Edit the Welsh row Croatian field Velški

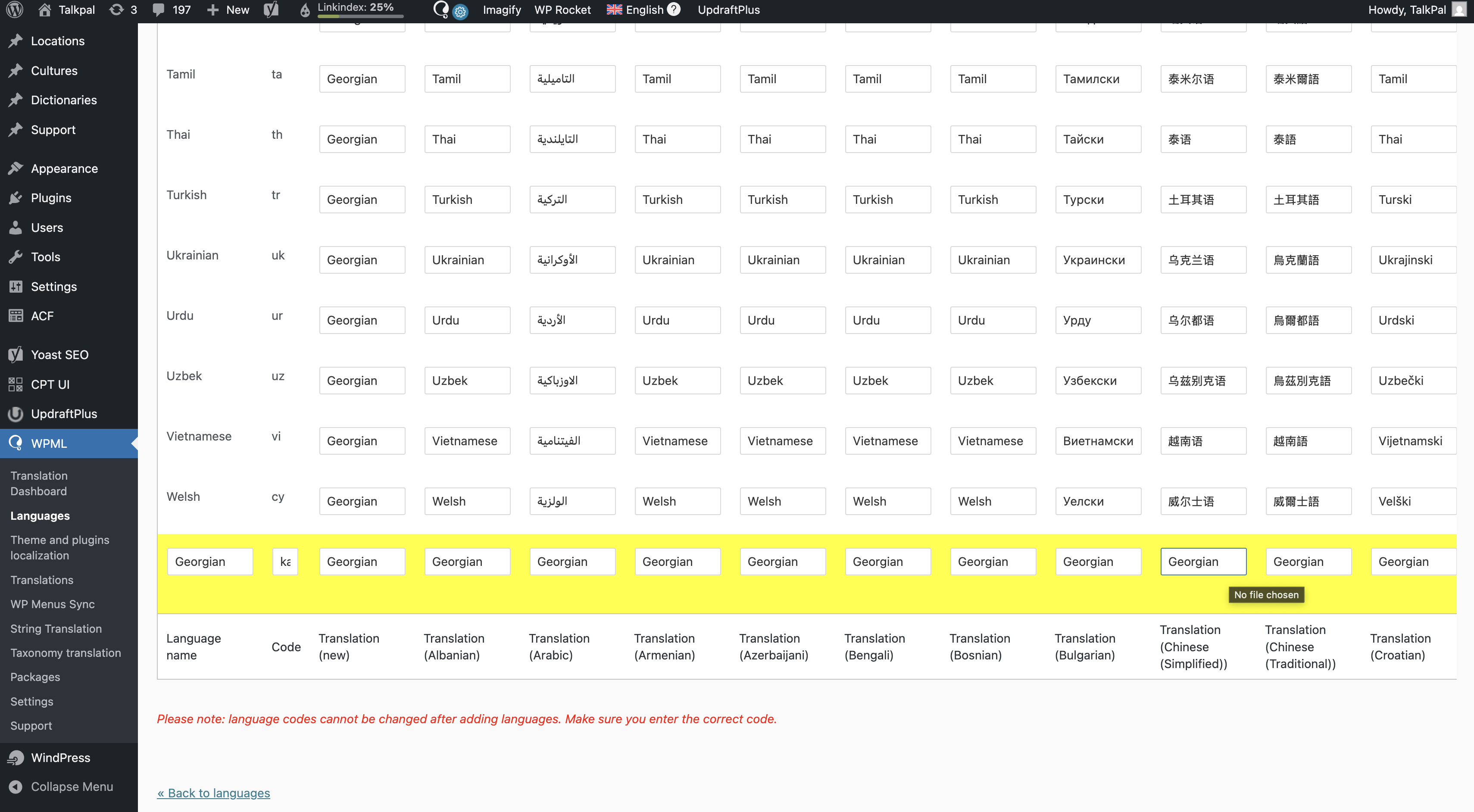point(1413,501)
